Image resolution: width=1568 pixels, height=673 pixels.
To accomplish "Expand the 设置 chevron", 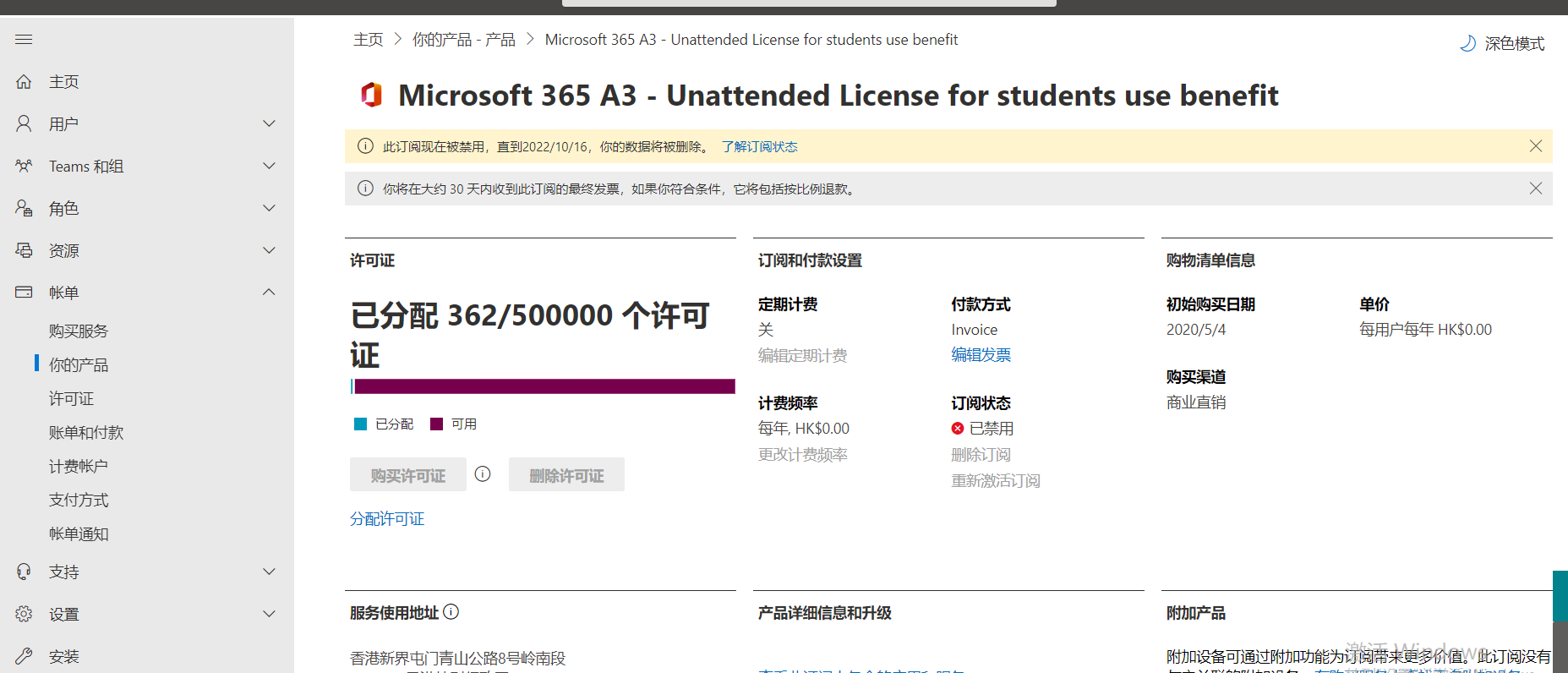I will point(269,615).
